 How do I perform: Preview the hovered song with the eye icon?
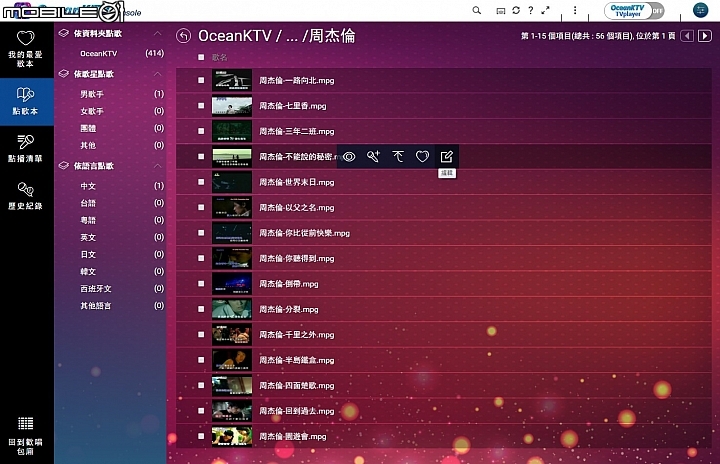[x=349, y=157]
